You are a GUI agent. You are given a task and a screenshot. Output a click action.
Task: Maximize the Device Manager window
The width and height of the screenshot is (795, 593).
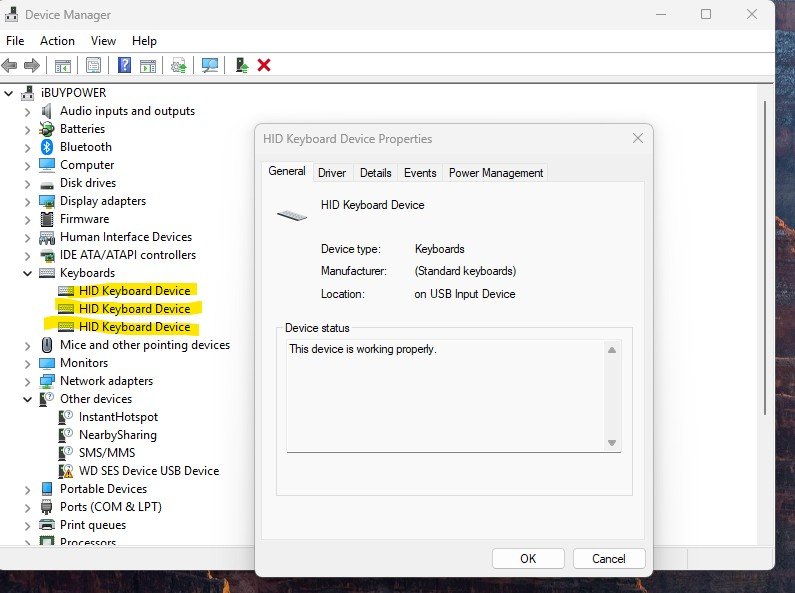pyautogui.click(x=706, y=14)
